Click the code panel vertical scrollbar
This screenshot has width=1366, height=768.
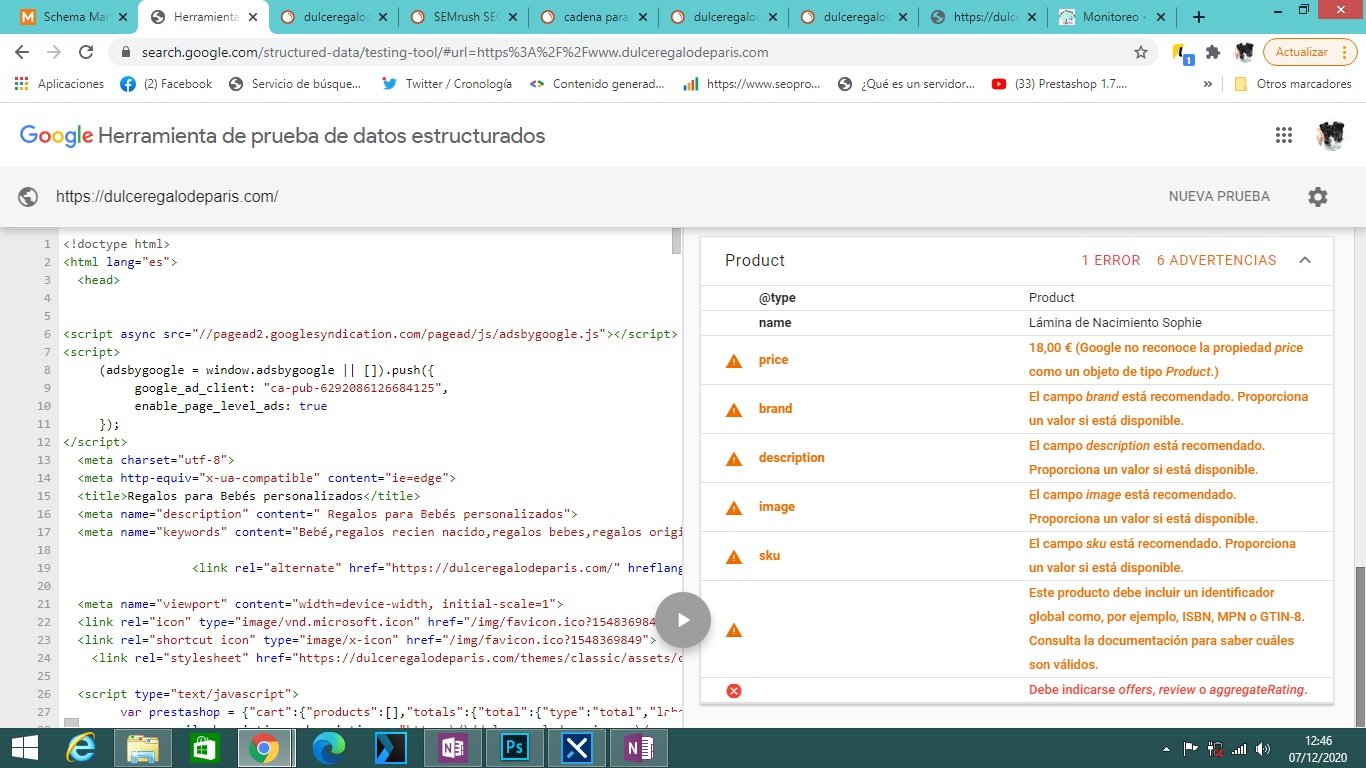tap(676, 242)
